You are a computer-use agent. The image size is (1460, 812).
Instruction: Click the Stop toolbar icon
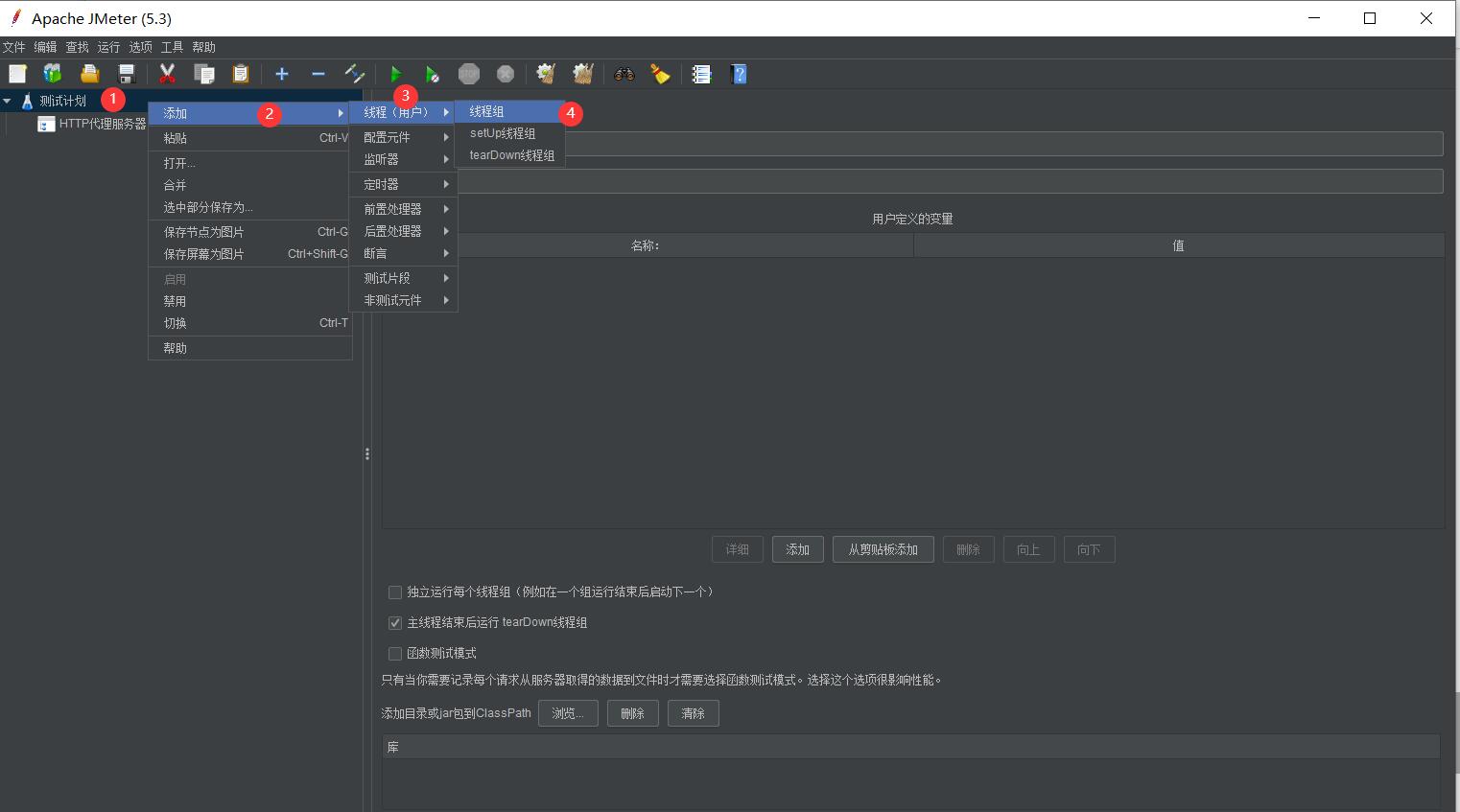(469, 74)
